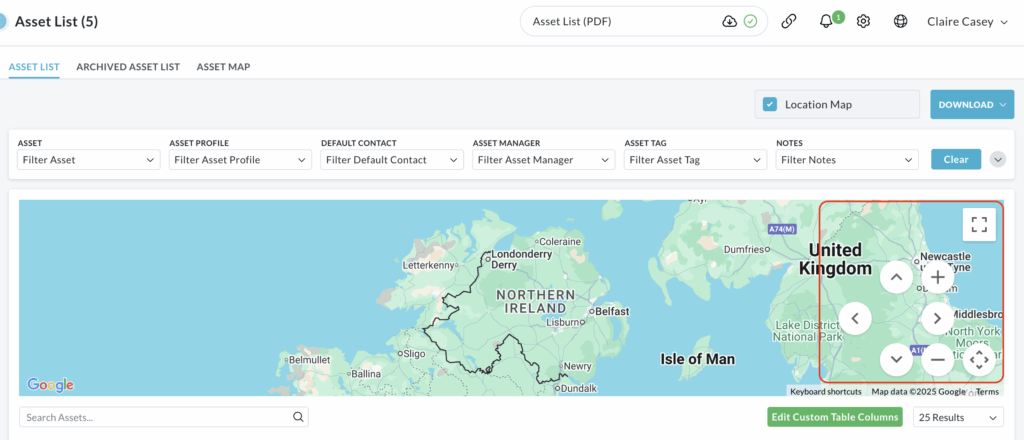
Task: Click the cloud download icon for Asset List PDF
Action: coord(729,21)
